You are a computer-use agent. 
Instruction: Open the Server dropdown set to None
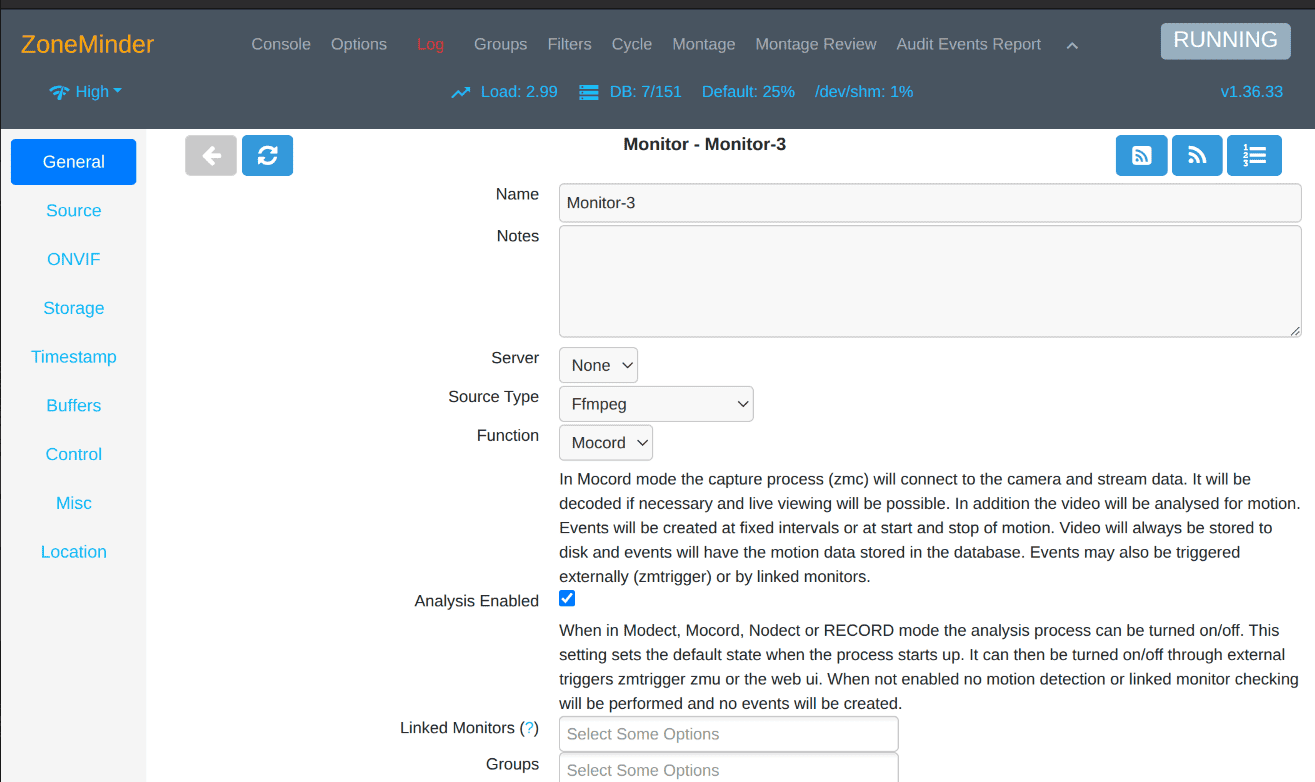click(598, 364)
